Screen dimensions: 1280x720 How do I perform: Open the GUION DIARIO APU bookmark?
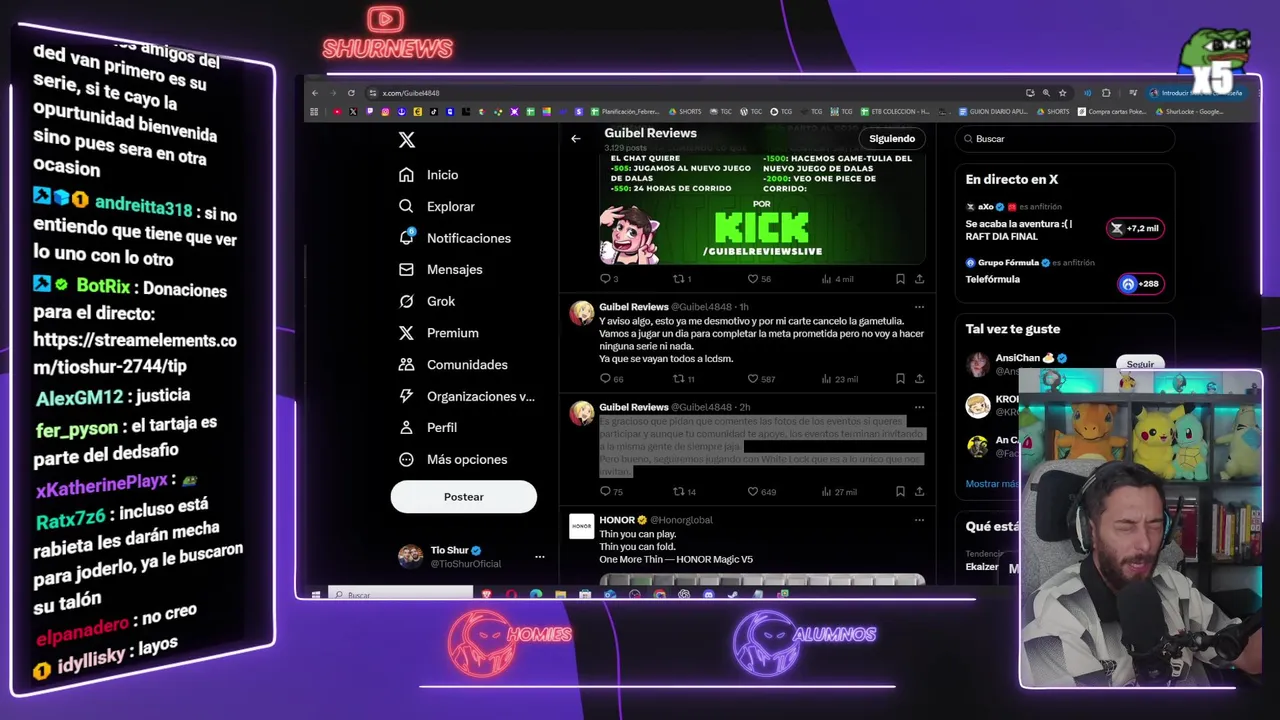click(993, 112)
